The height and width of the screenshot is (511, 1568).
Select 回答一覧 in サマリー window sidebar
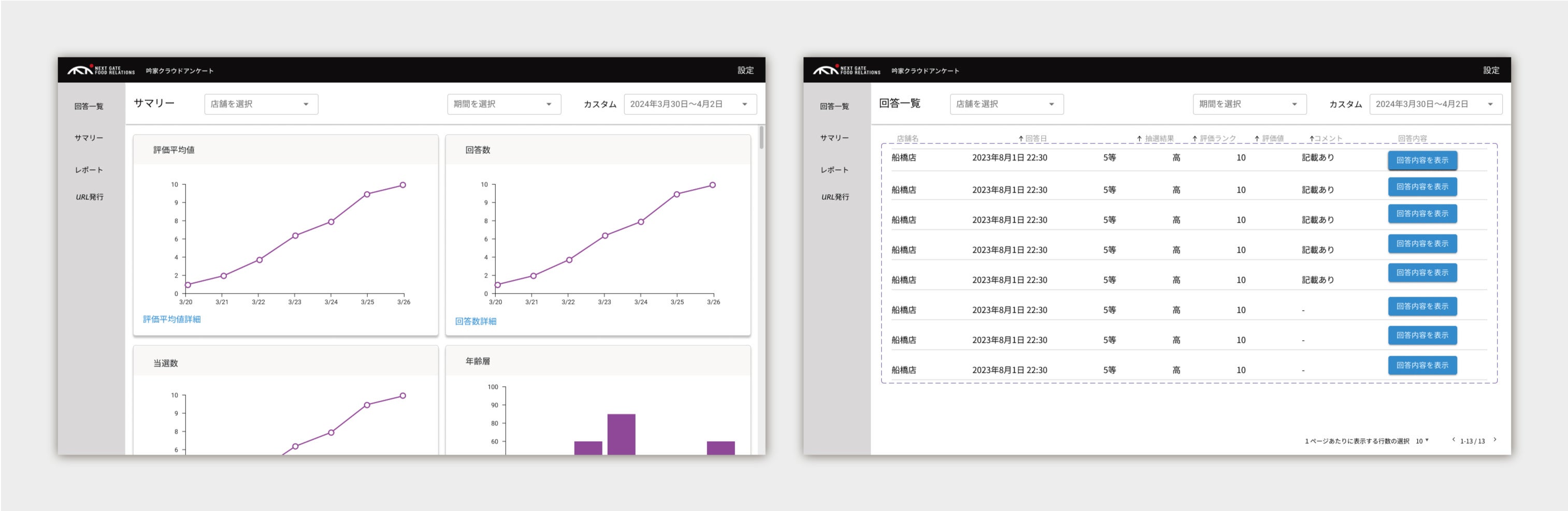[x=89, y=107]
